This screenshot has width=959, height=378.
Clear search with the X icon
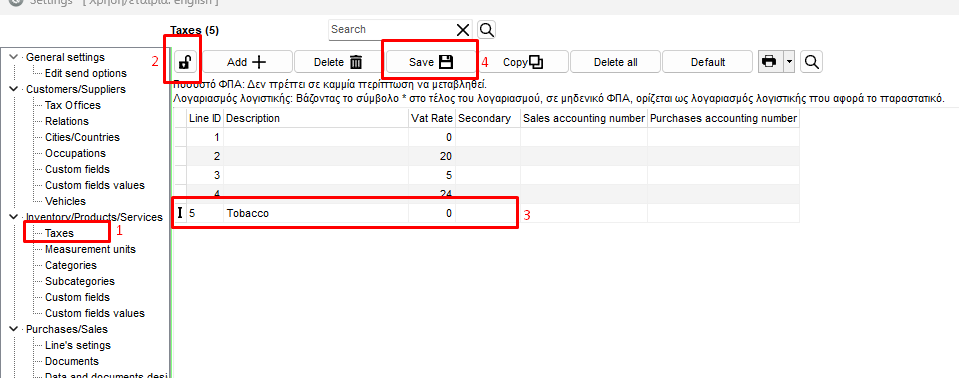point(463,30)
